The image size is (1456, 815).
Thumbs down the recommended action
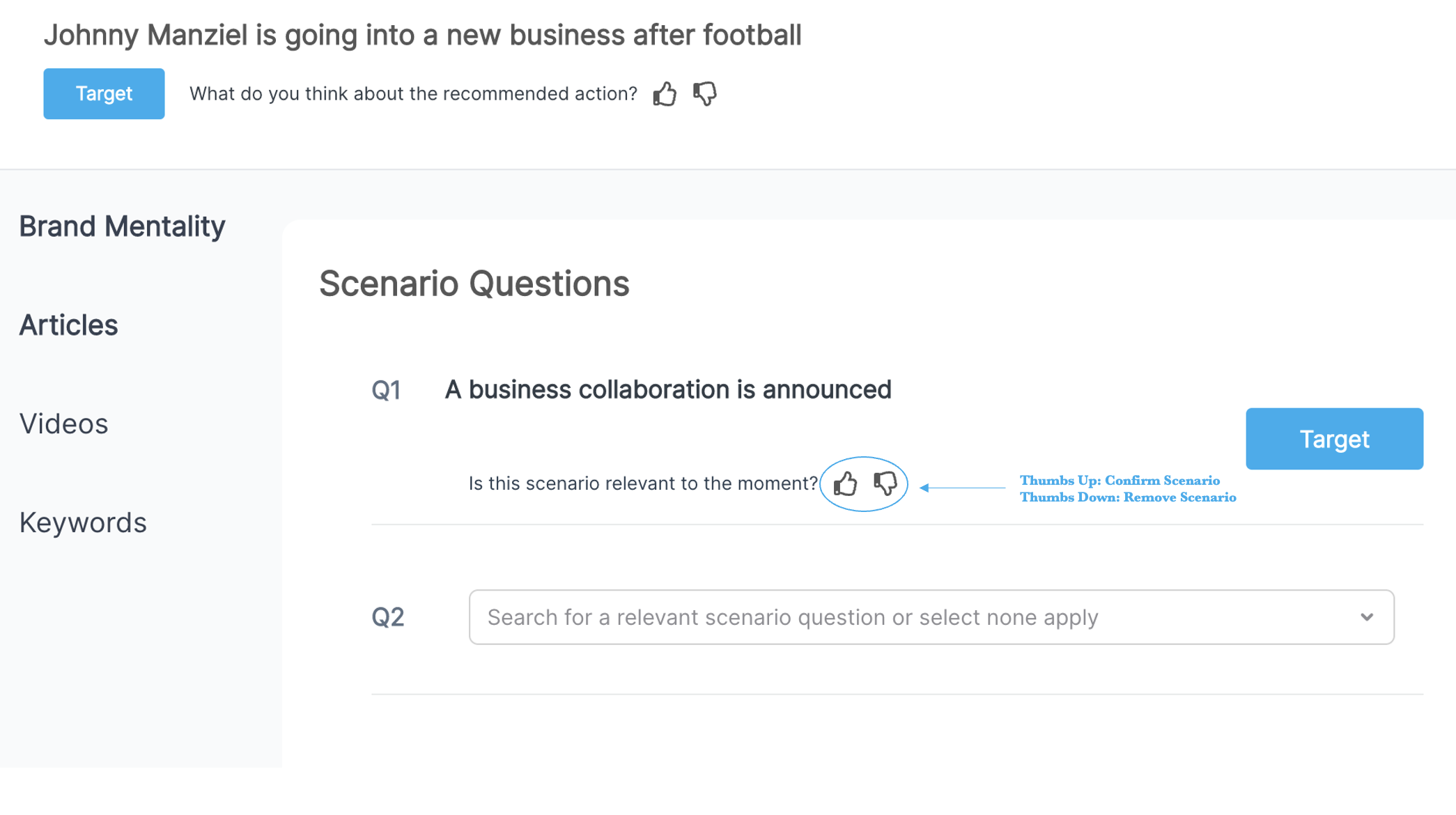pyautogui.click(x=704, y=93)
